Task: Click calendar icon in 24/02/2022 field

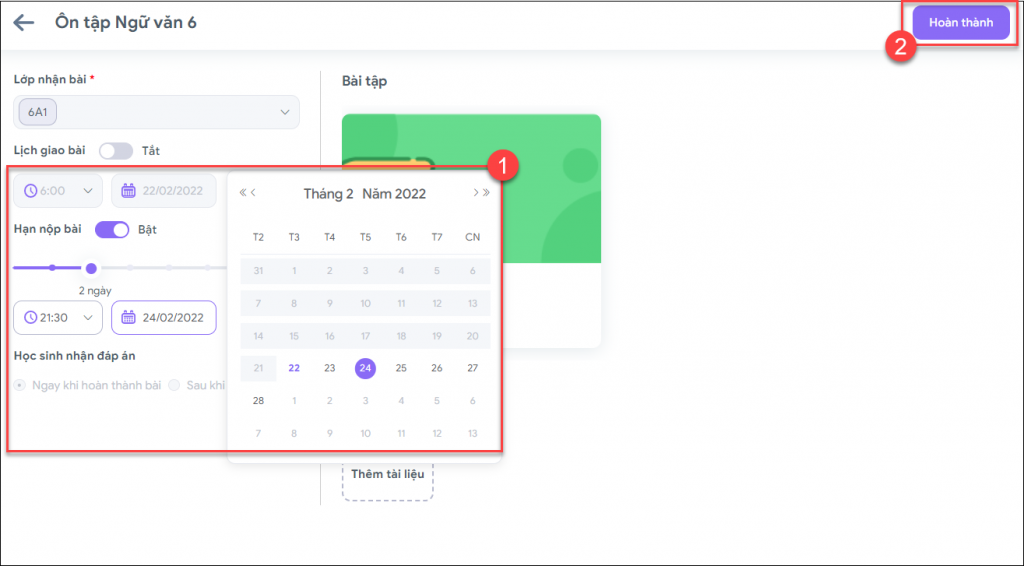Action: click(x=128, y=318)
